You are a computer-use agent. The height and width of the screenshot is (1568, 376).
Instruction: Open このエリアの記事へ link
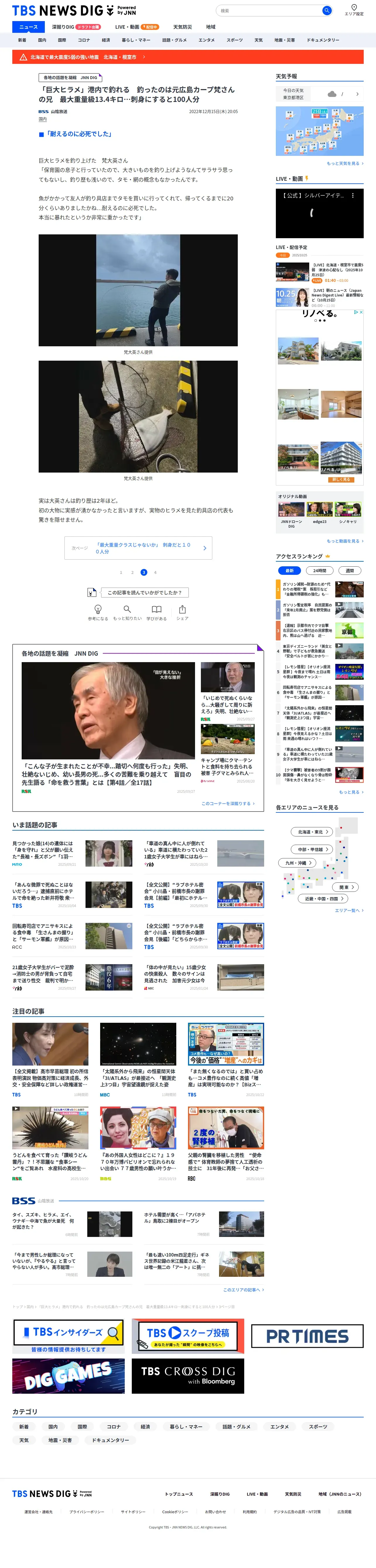pyautogui.click(x=243, y=1290)
